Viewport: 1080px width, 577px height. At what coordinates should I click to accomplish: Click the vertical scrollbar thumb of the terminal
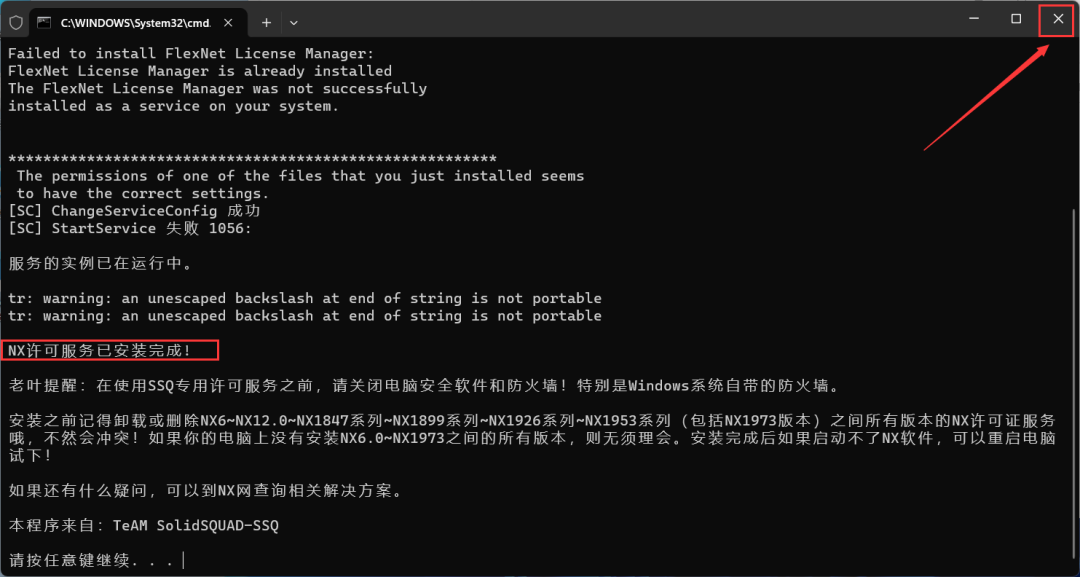(x=1074, y=386)
